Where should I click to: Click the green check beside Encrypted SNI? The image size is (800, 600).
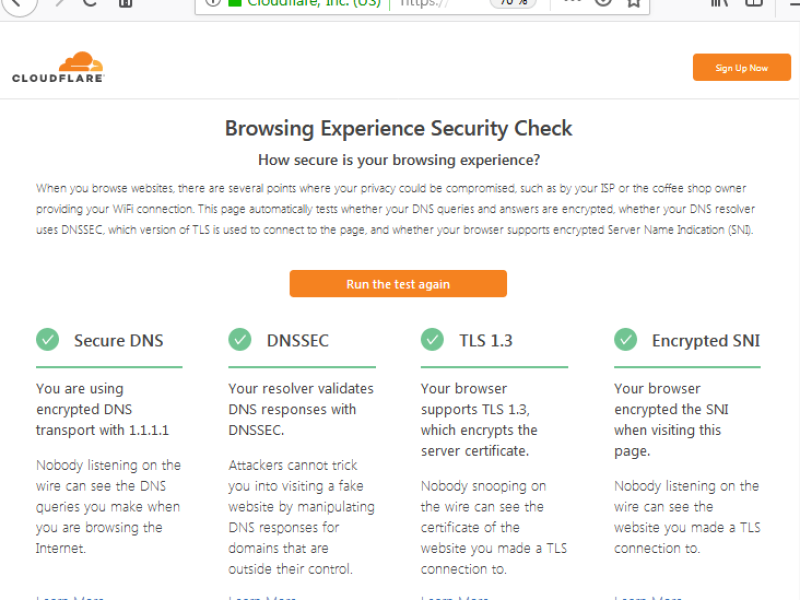pyautogui.click(x=626, y=339)
